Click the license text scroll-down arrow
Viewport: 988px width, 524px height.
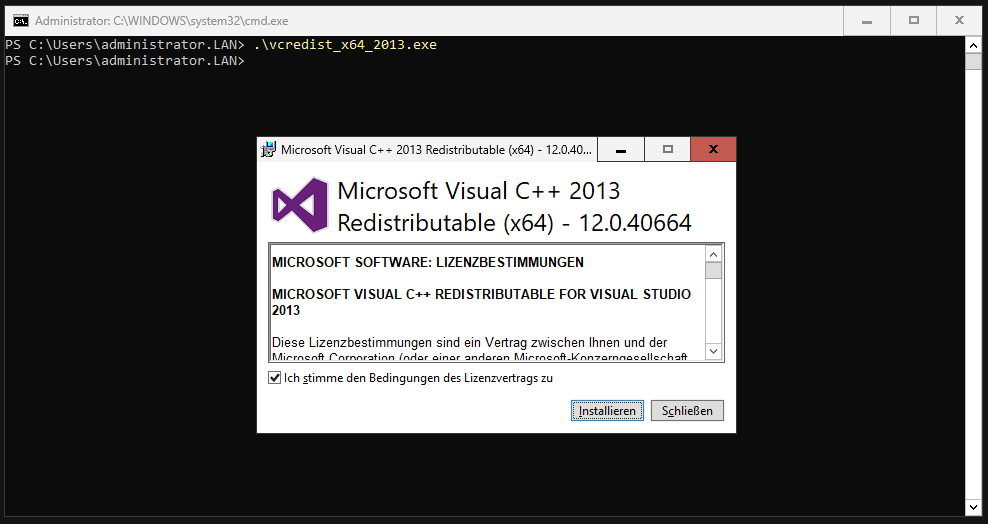(x=713, y=351)
